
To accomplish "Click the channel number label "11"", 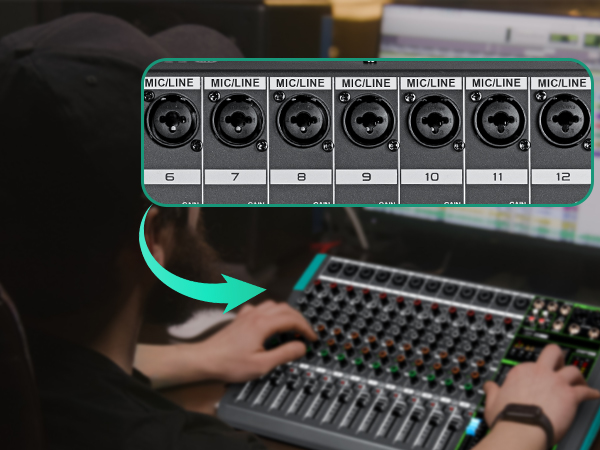I will coord(497,177).
